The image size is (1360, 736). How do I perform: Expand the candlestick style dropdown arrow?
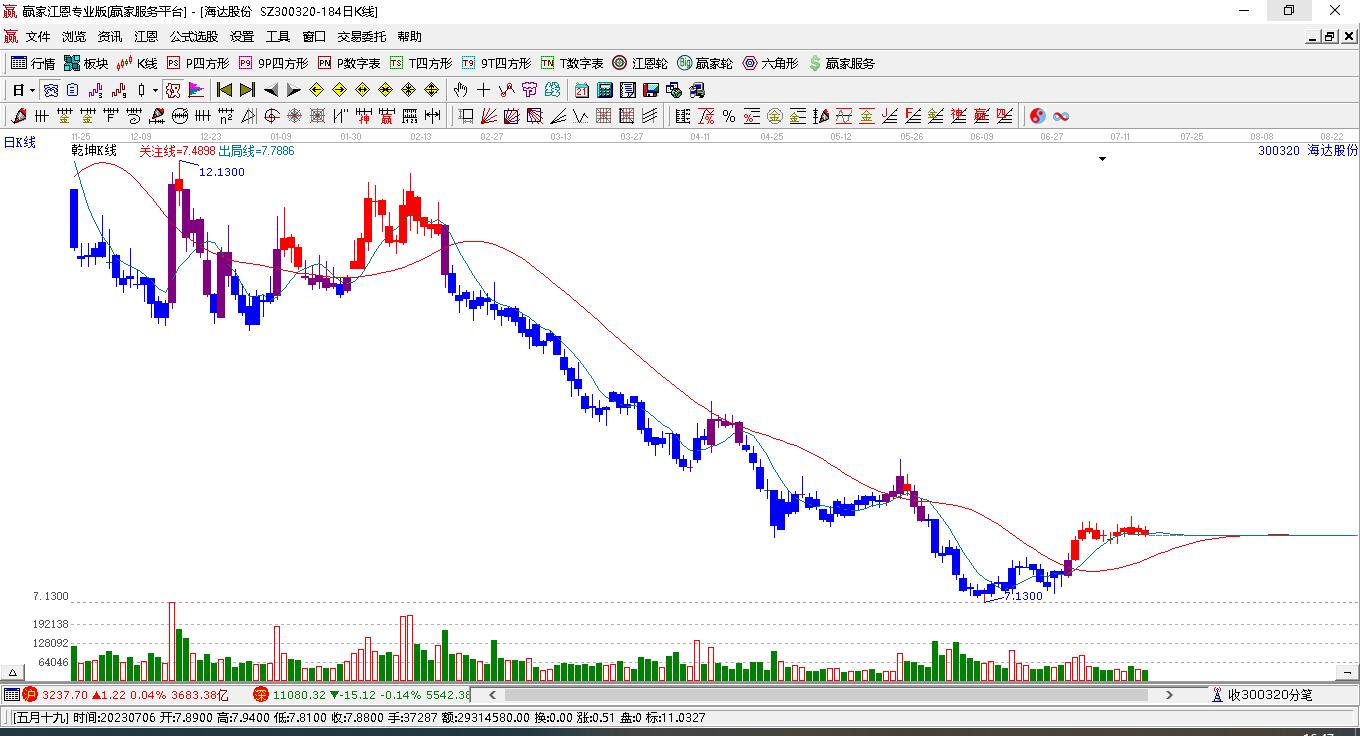[x=155, y=90]
